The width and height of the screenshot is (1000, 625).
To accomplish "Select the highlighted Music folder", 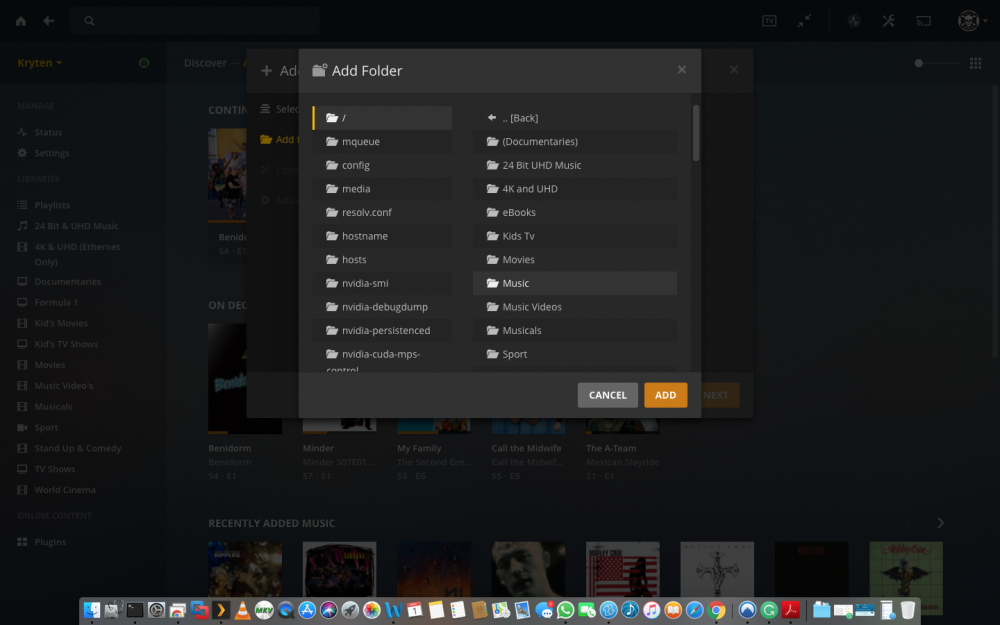I will click(x=575, y=283).
